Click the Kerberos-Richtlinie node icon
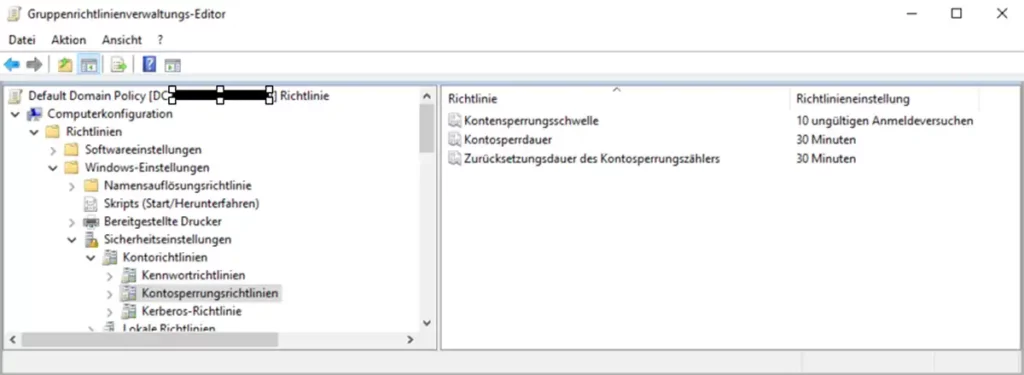 (x=129, y=311)
